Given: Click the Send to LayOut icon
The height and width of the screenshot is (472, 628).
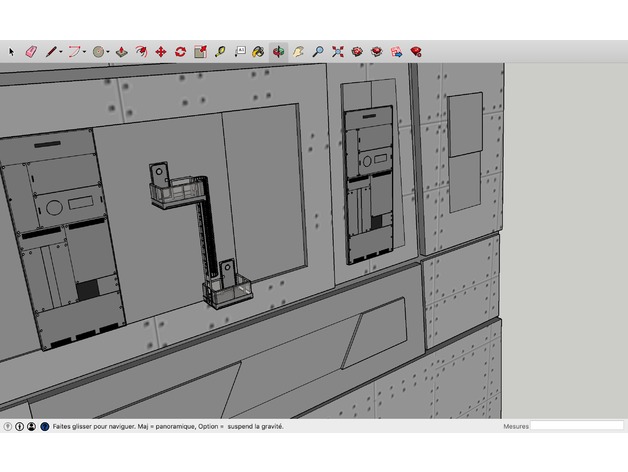Looking at the screenshot, I should pos(397,52).
